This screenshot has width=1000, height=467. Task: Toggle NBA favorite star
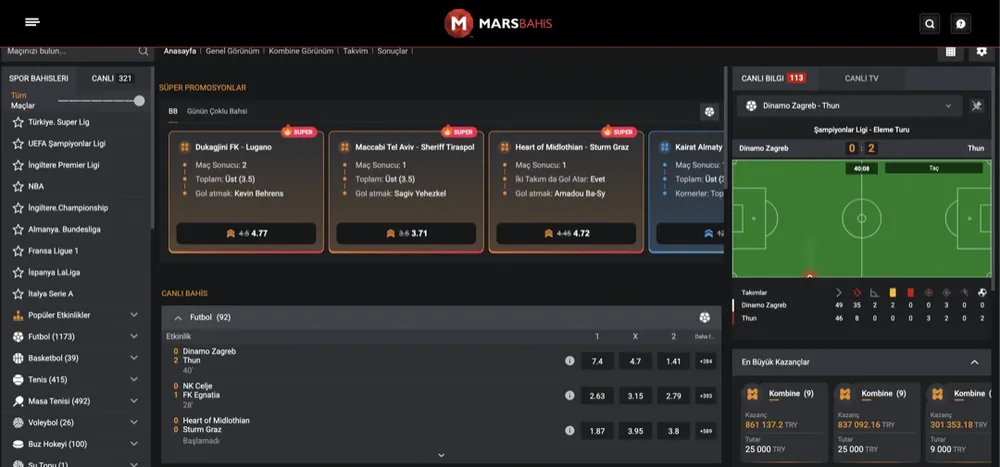(18, 186)
